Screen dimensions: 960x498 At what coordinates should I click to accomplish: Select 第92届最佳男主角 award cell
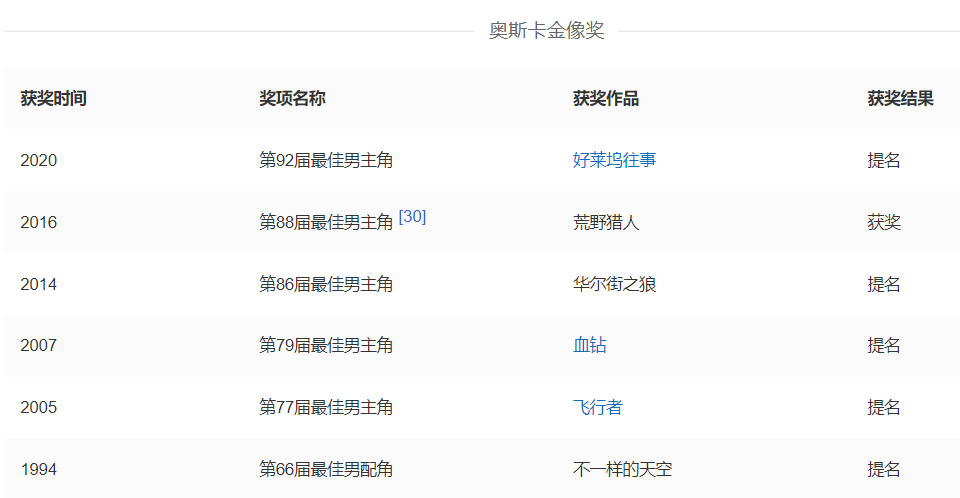pyautogui.click(x=326, y=160)
